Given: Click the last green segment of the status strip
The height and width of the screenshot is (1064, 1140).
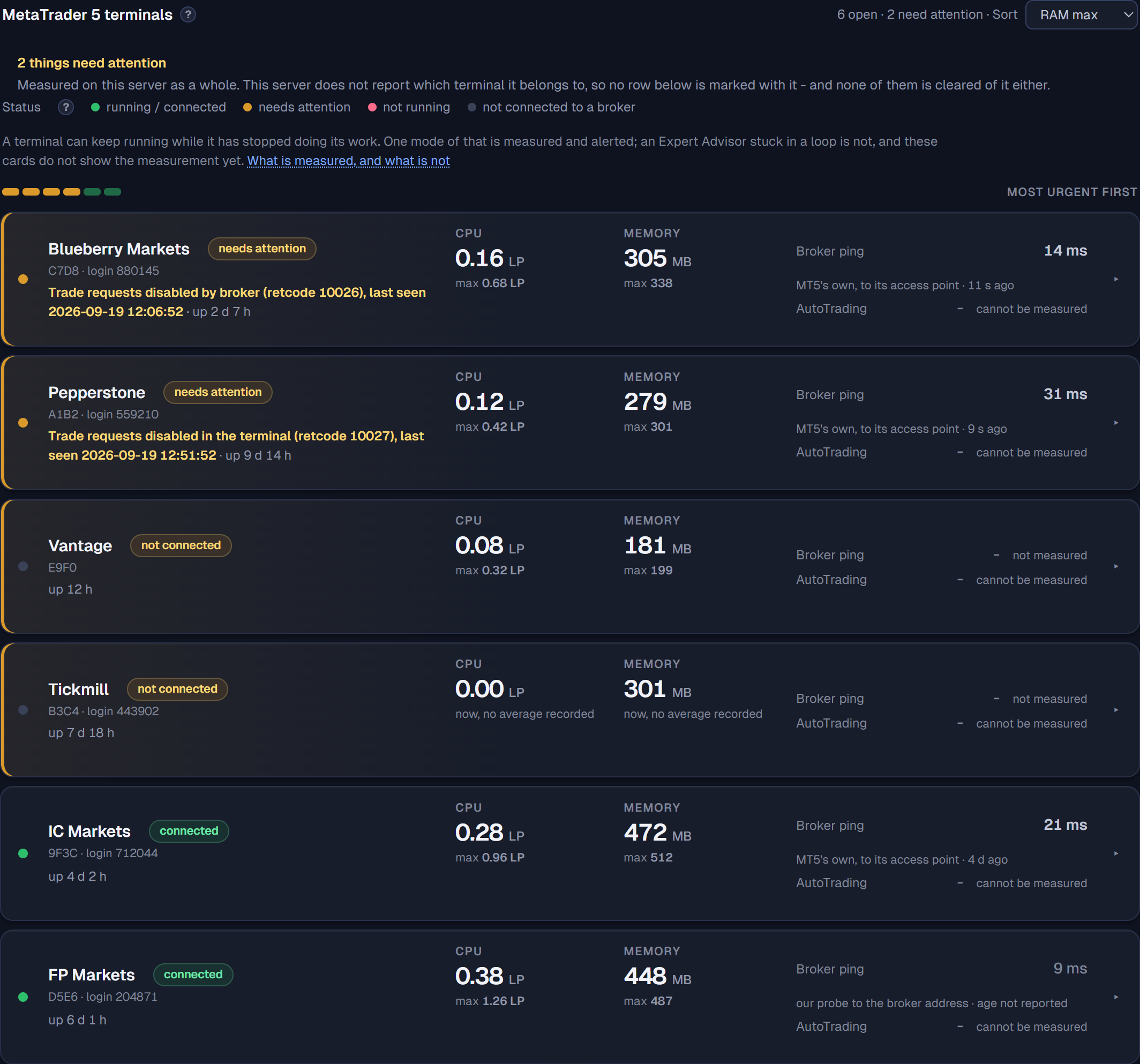Looking at the screenshot, I should (112, 192).
